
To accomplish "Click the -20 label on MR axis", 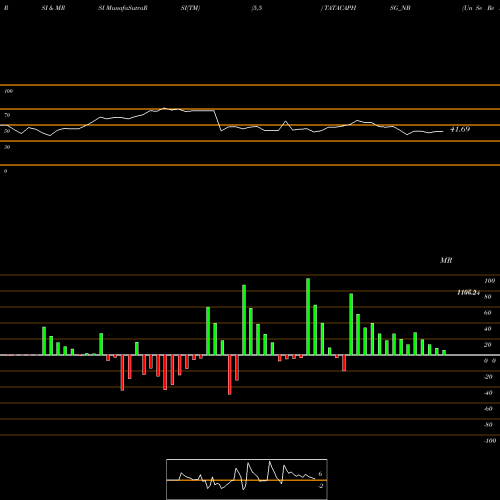I will 488,377.
